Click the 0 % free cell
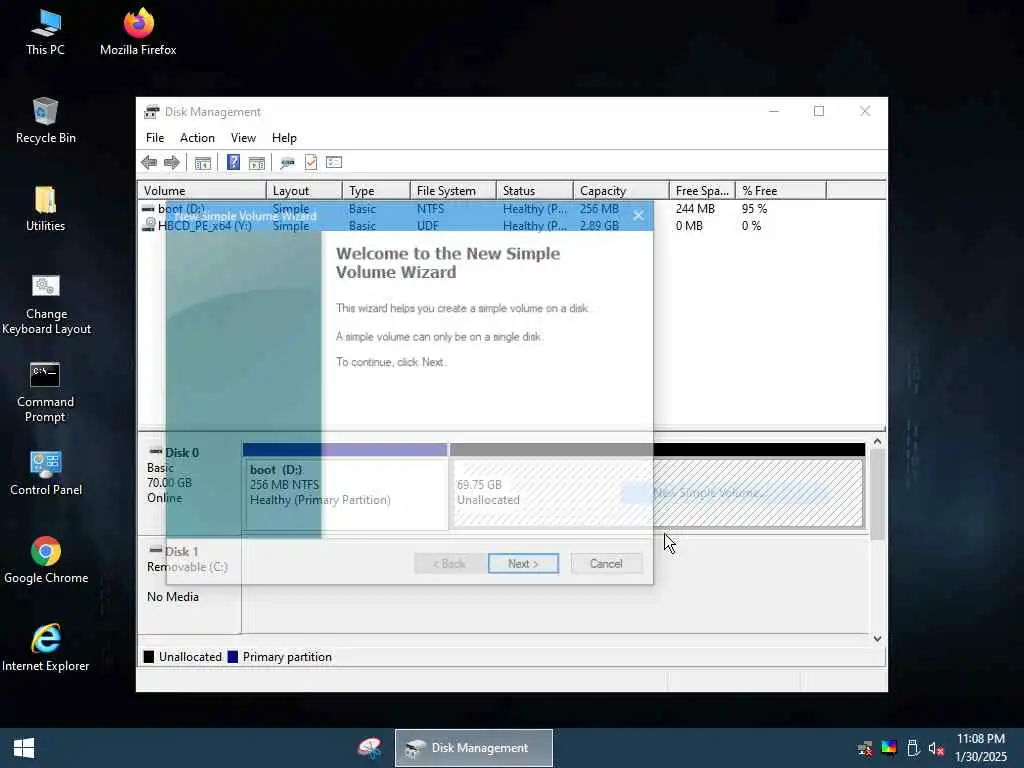The width and height of the screenshot is (1024, 768). pyautogui.click(x=752, y=226)
